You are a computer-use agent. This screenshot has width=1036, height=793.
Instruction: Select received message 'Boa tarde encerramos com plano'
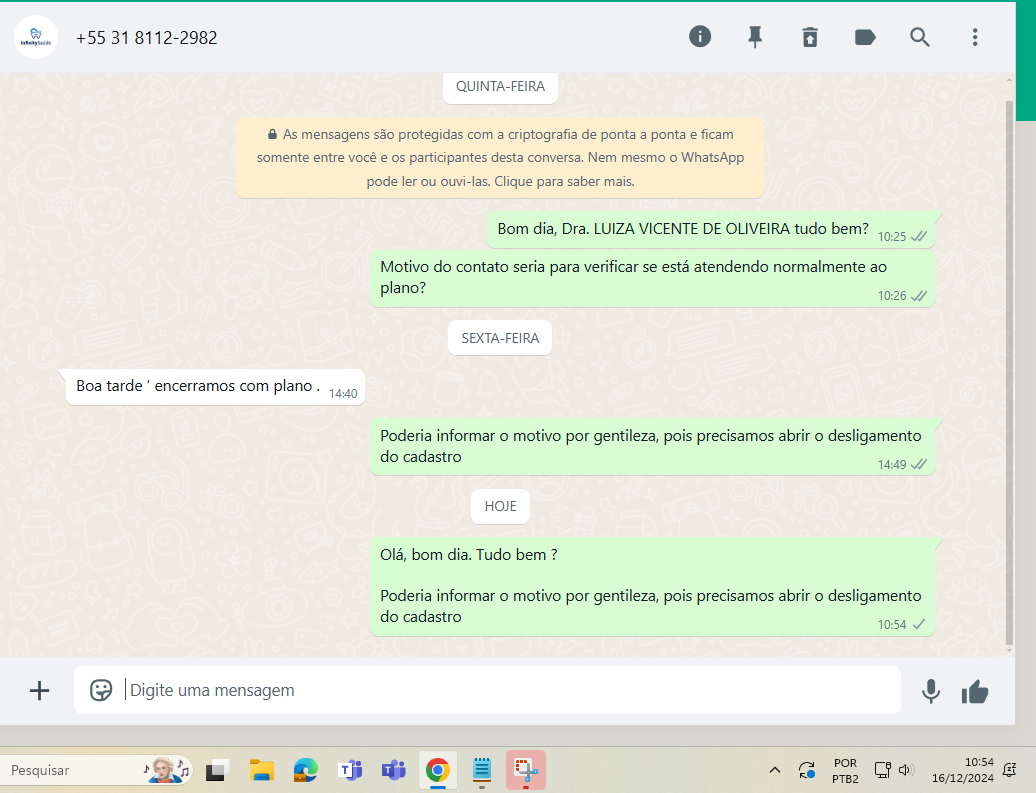215,387
